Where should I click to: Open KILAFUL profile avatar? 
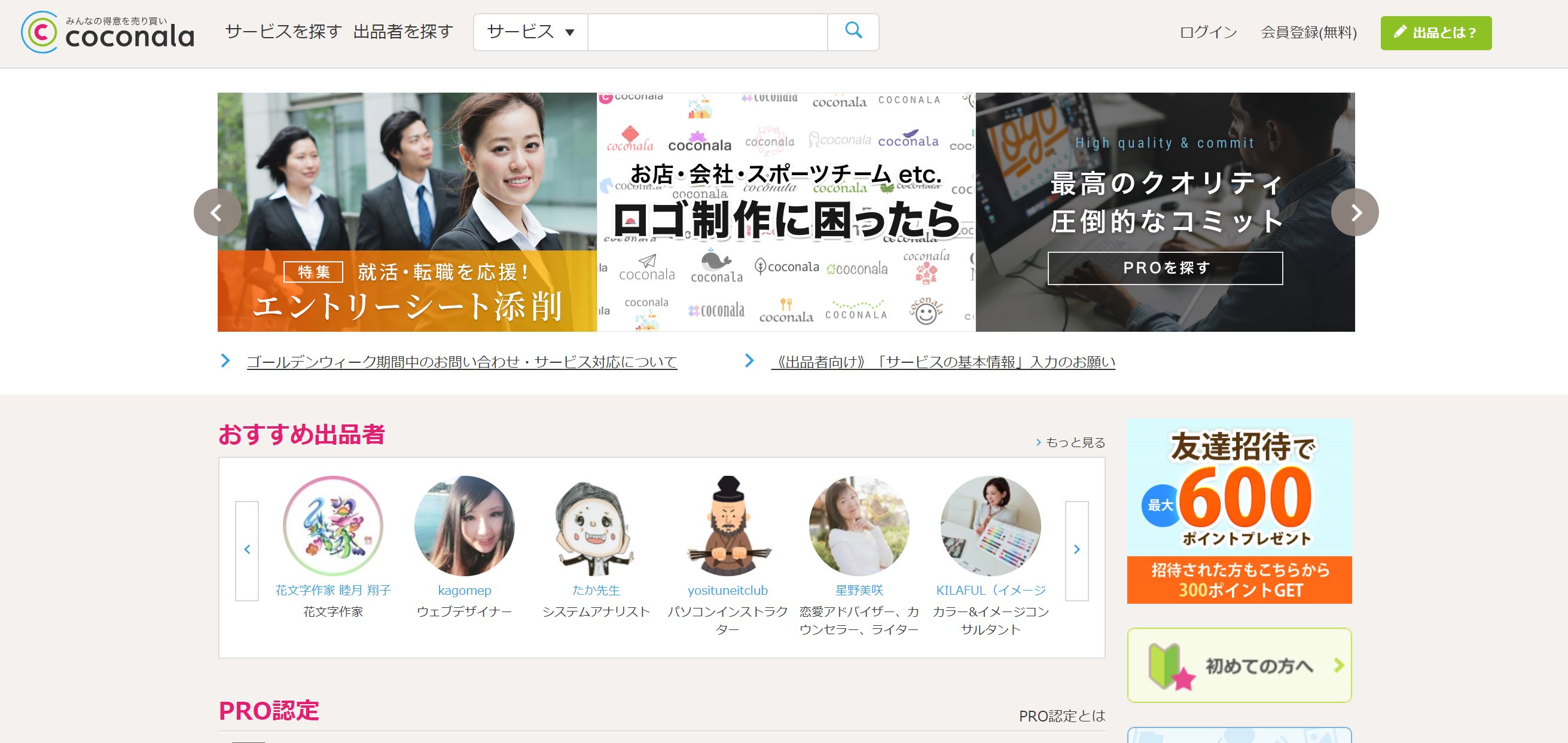990,526
